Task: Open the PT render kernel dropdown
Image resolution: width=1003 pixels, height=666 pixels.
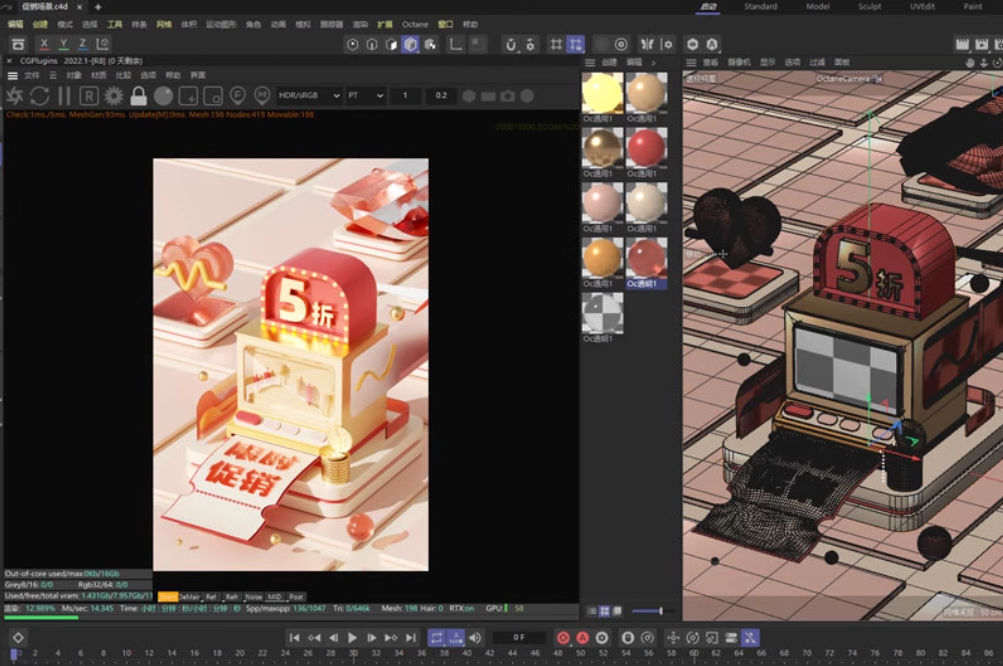Action: (365, 96)
